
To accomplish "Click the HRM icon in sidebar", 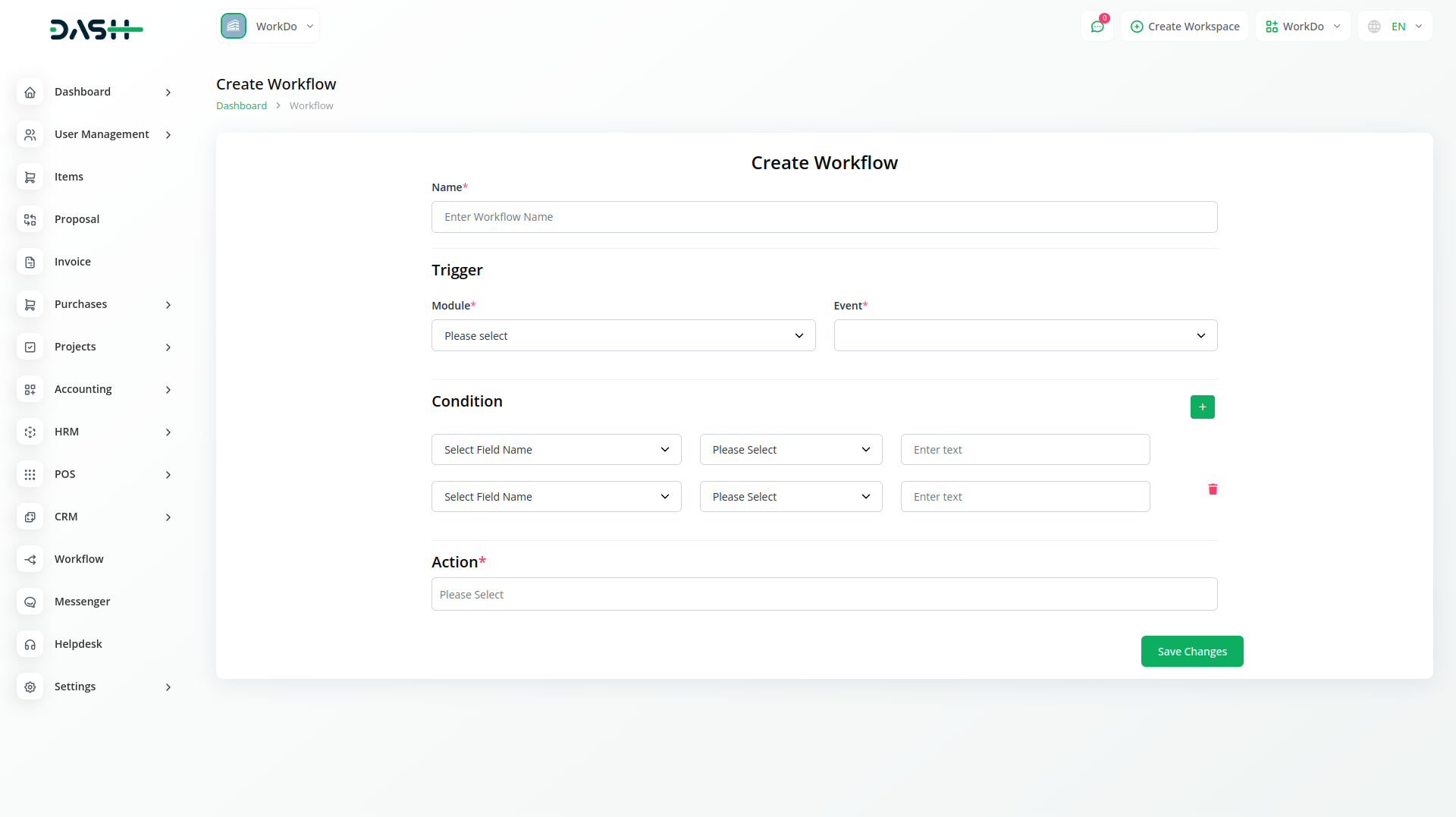I will pyautogui.click(x=30, y=432).
